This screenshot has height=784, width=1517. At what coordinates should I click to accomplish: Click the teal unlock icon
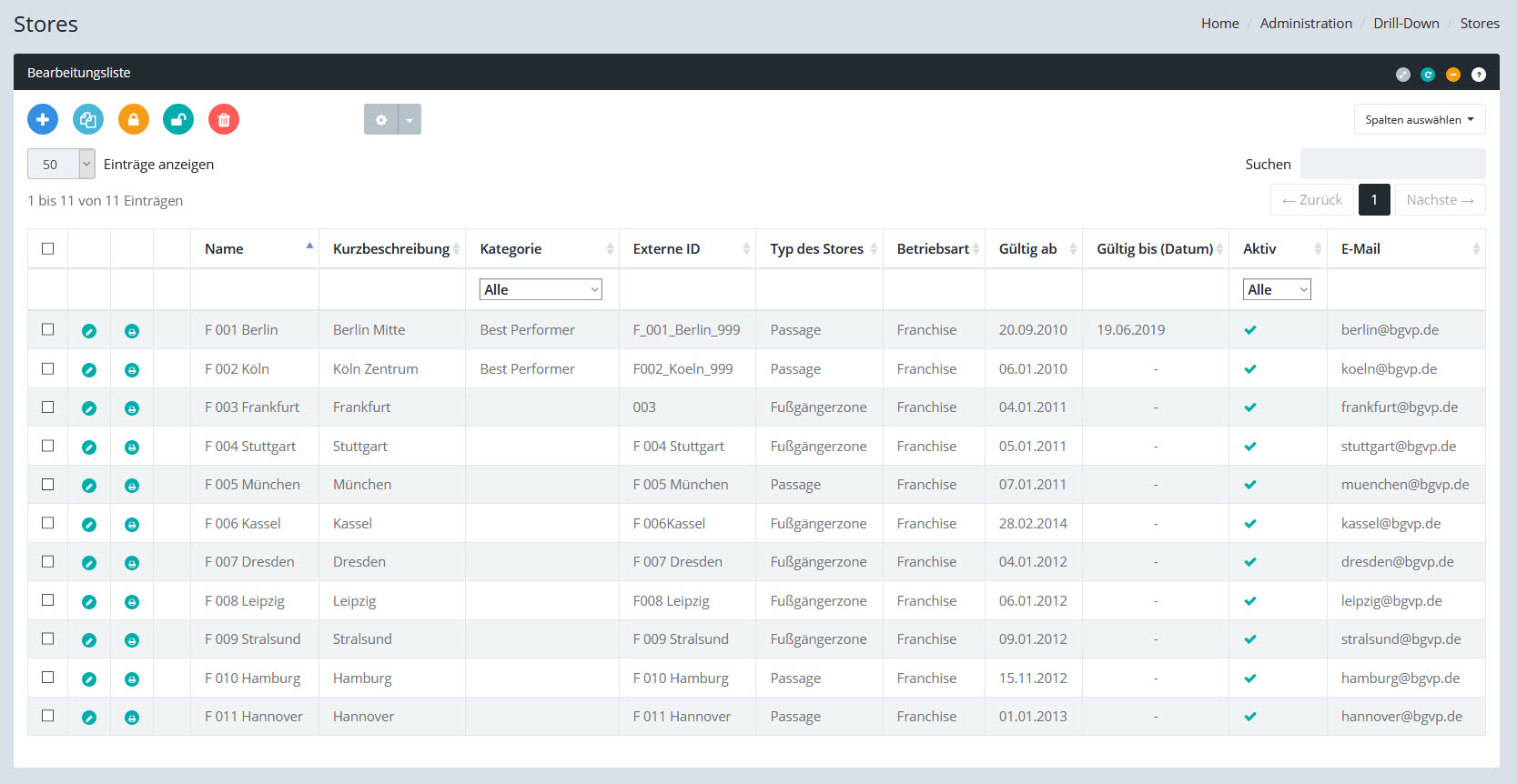(x=178, y=119)
